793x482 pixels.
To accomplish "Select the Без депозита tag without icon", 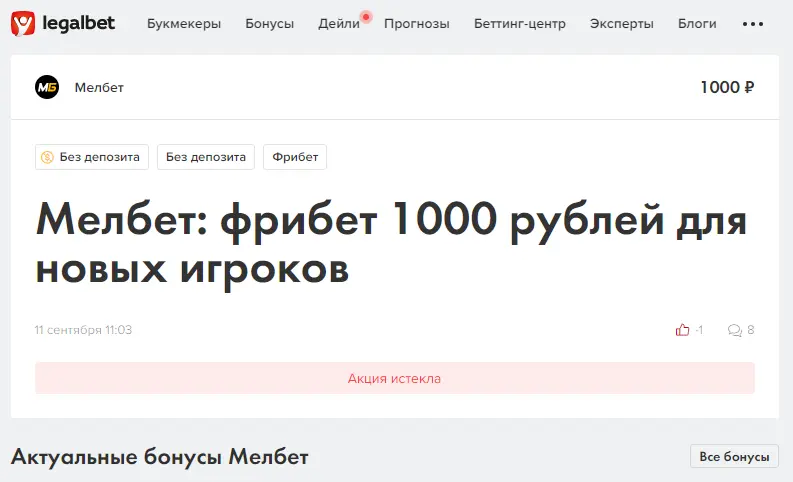I will point(206,157).
